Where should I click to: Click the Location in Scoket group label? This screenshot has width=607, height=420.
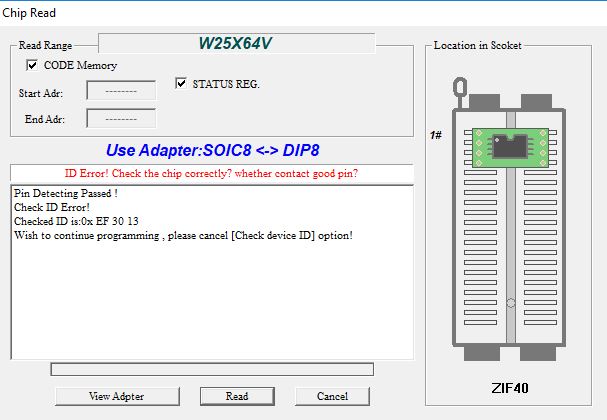[477, 45]
